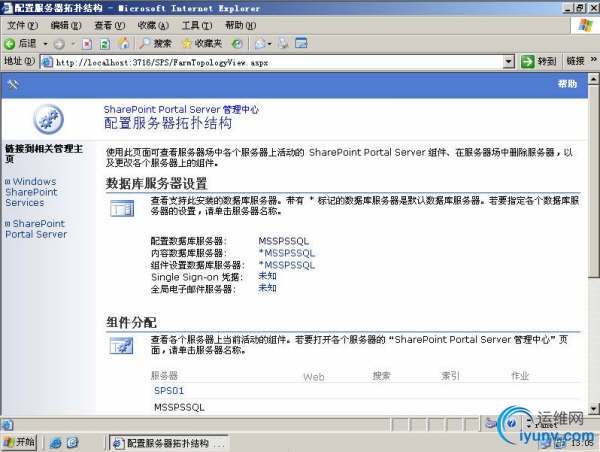Click Internet Explorer quick launch icon

coord(55,443)
